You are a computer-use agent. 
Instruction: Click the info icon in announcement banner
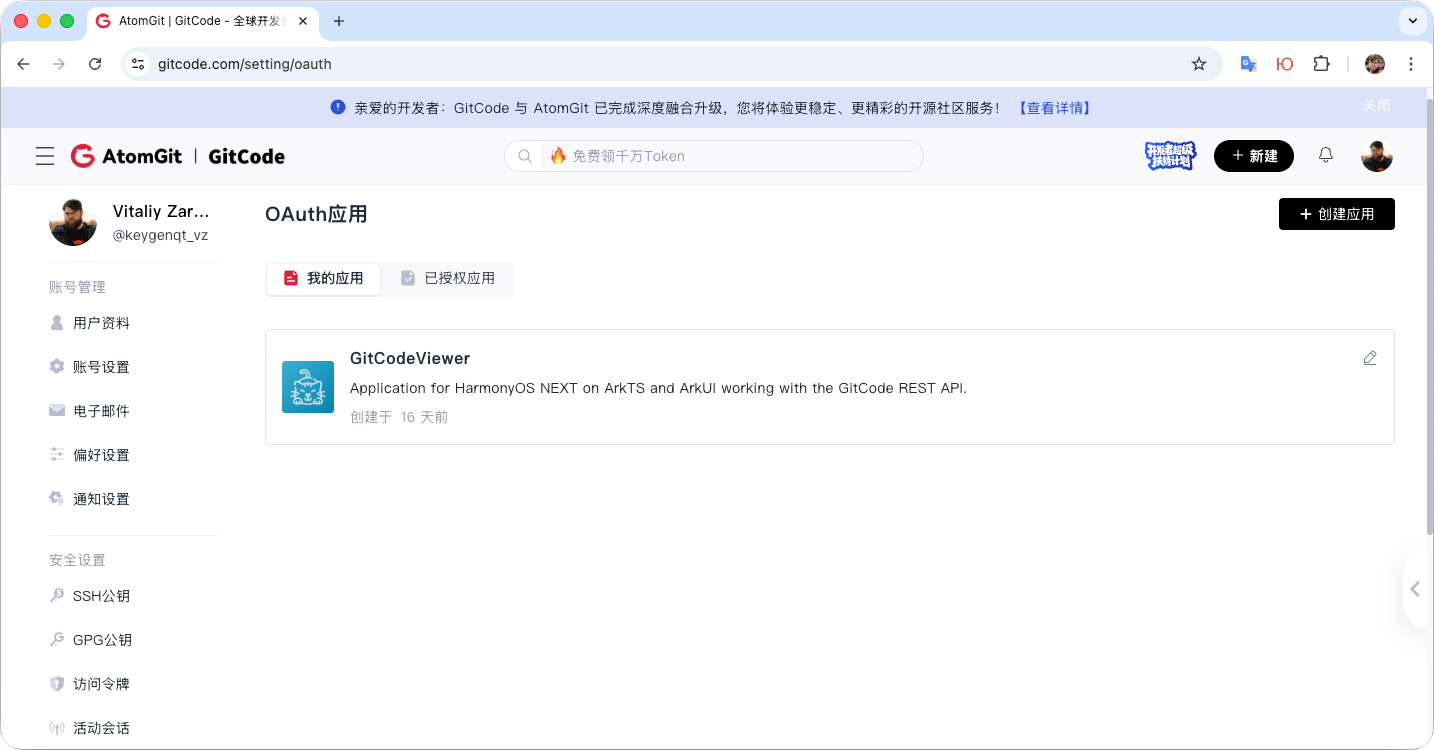point(338,107)
